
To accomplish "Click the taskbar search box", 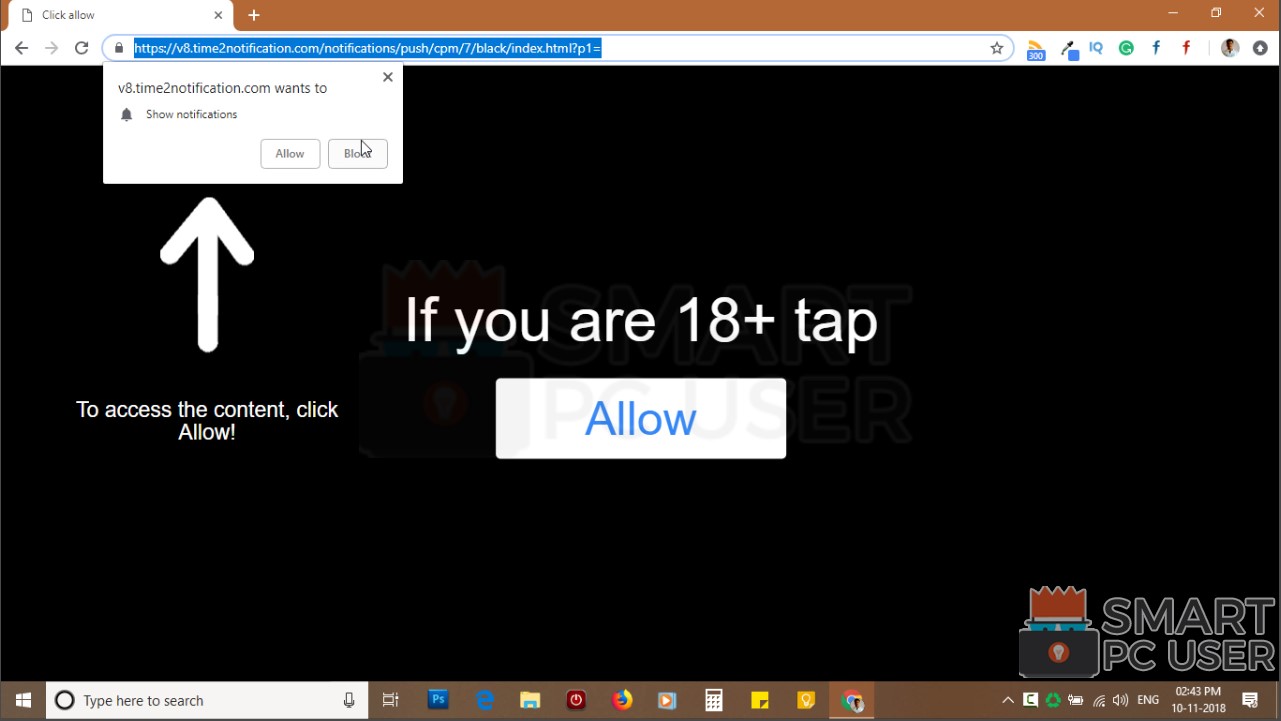I will point(207,700).
